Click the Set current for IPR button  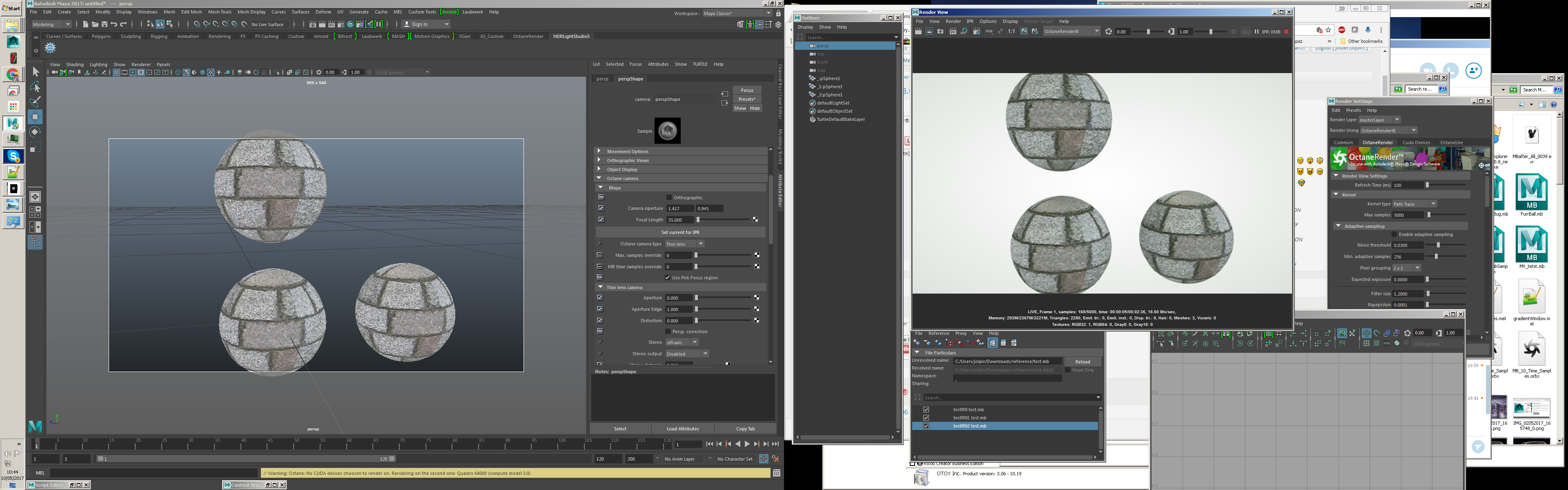tap(680, 232)
